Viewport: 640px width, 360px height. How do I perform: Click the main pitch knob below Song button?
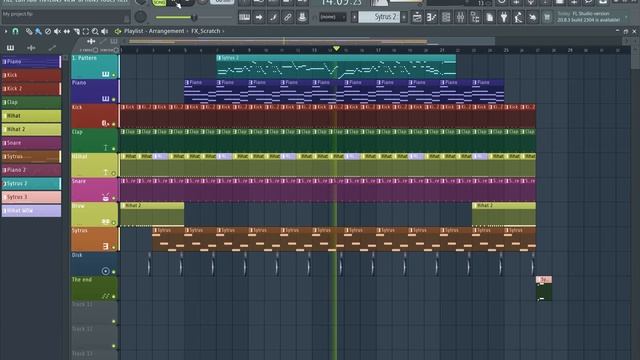coord(140,17)
